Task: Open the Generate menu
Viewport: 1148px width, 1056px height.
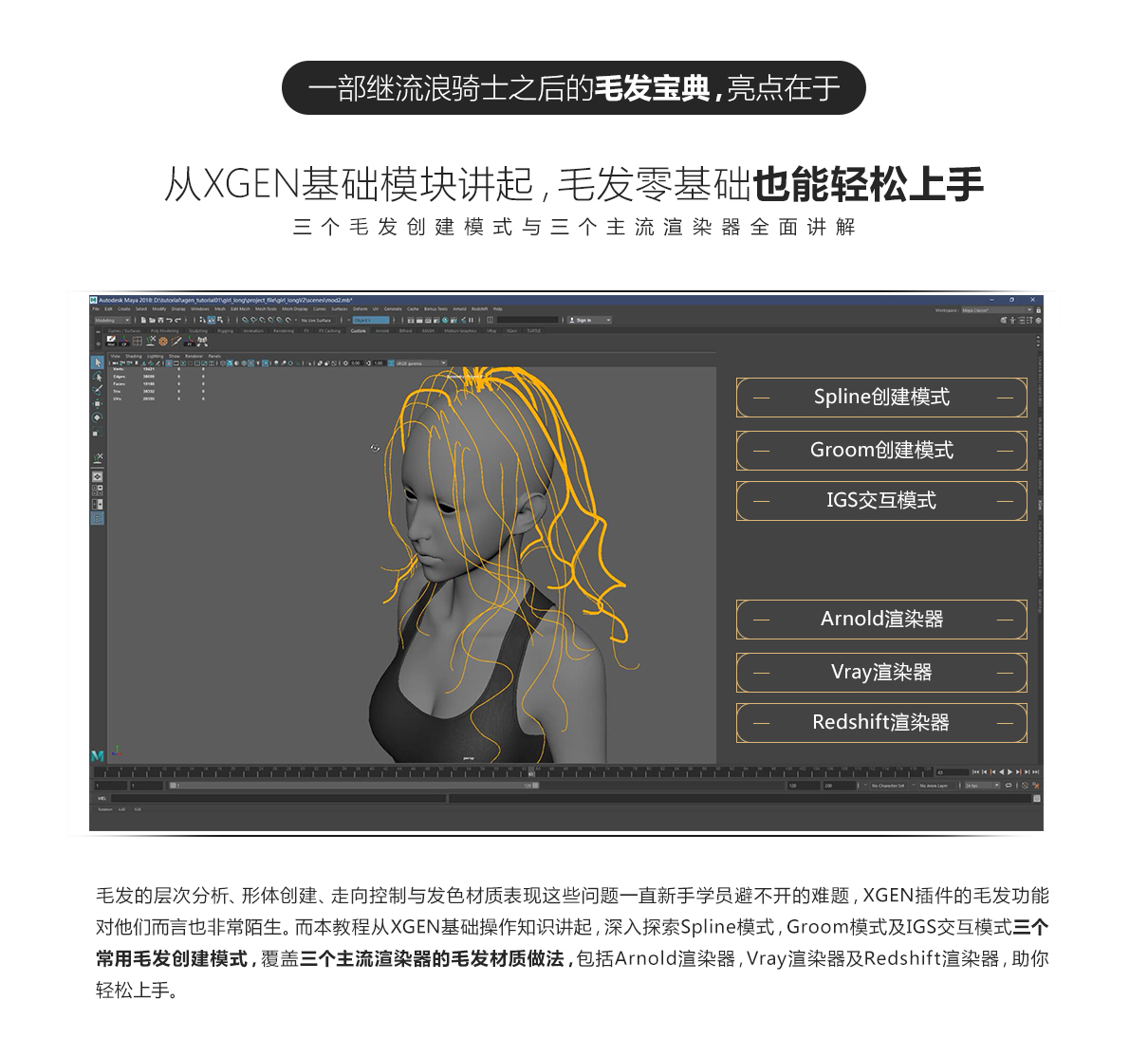Action: tap(393, 309)
